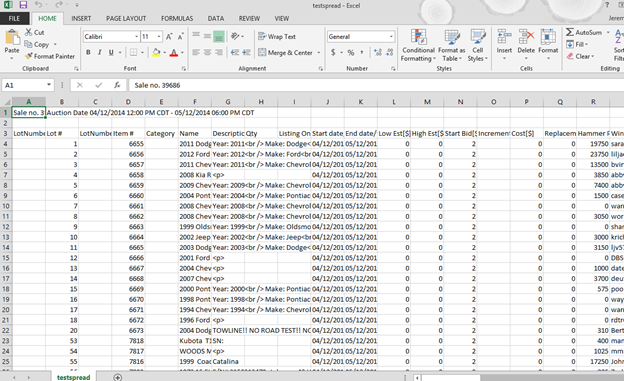Viewport: 624px width, 381px height.
Task: Select the testspread sheet tab
Action: [74, 377]
